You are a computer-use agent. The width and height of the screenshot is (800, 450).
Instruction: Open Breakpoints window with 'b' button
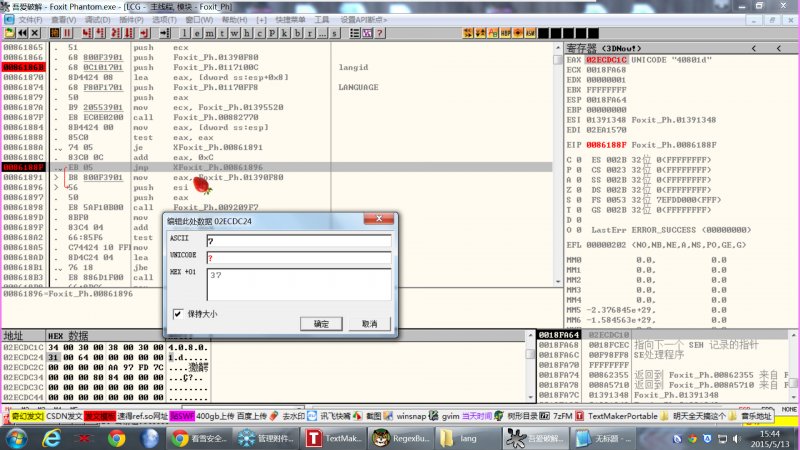(x=297, y=33)
